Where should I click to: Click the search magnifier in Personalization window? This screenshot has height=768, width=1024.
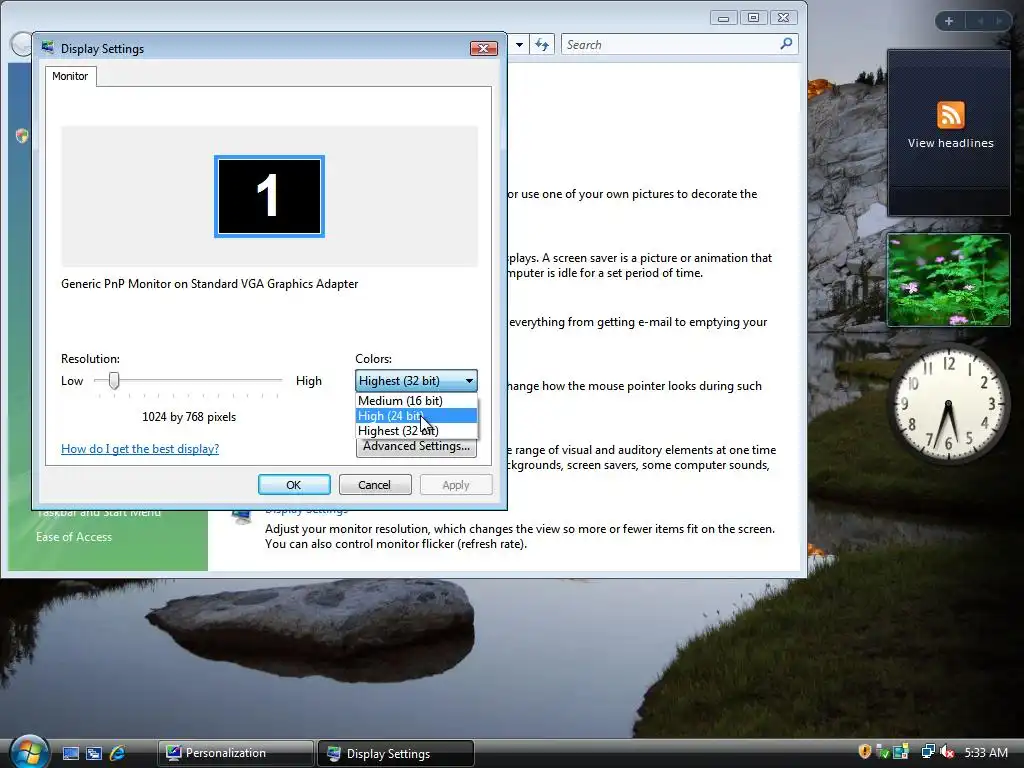[786, 44]
